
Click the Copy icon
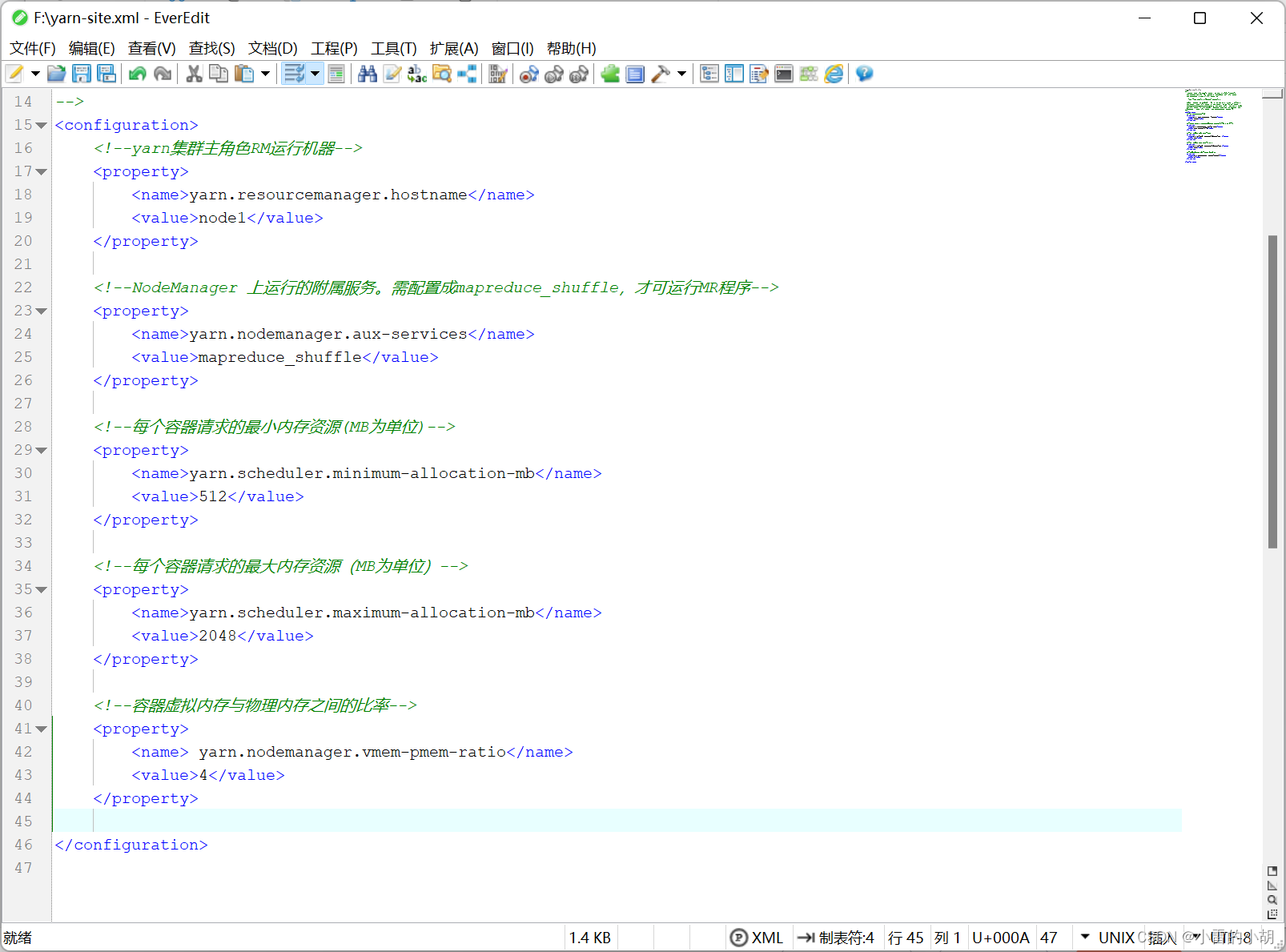click(219, 74)
